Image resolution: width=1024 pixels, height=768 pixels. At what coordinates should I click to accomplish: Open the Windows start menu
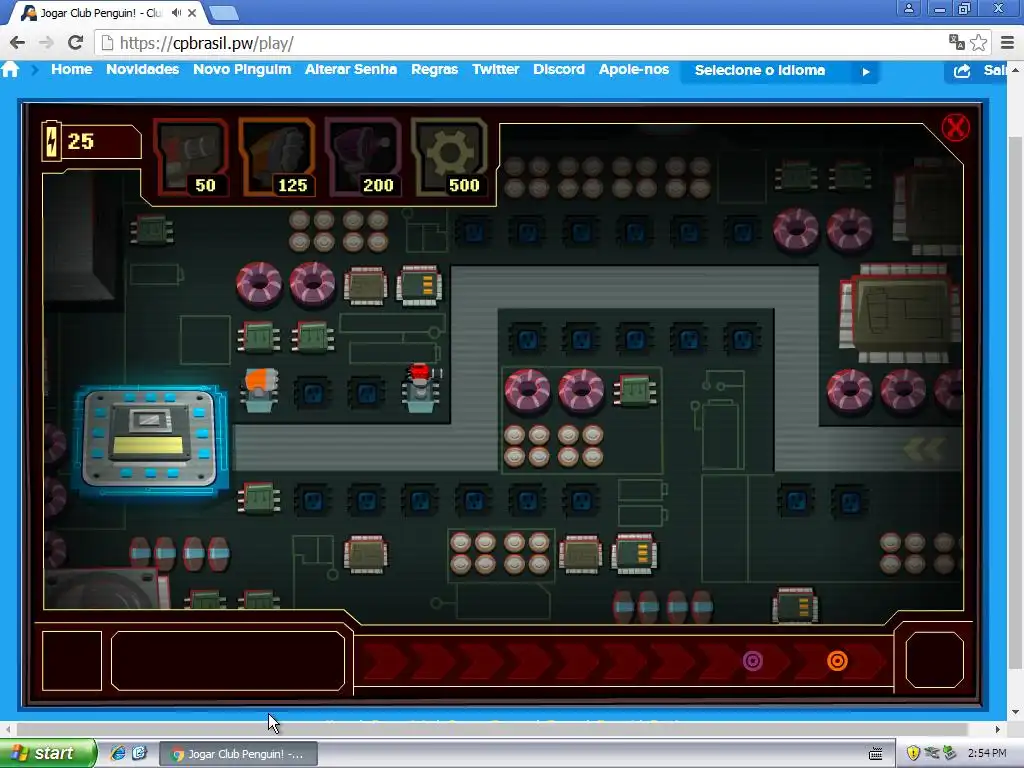click(x=48, y=754)
